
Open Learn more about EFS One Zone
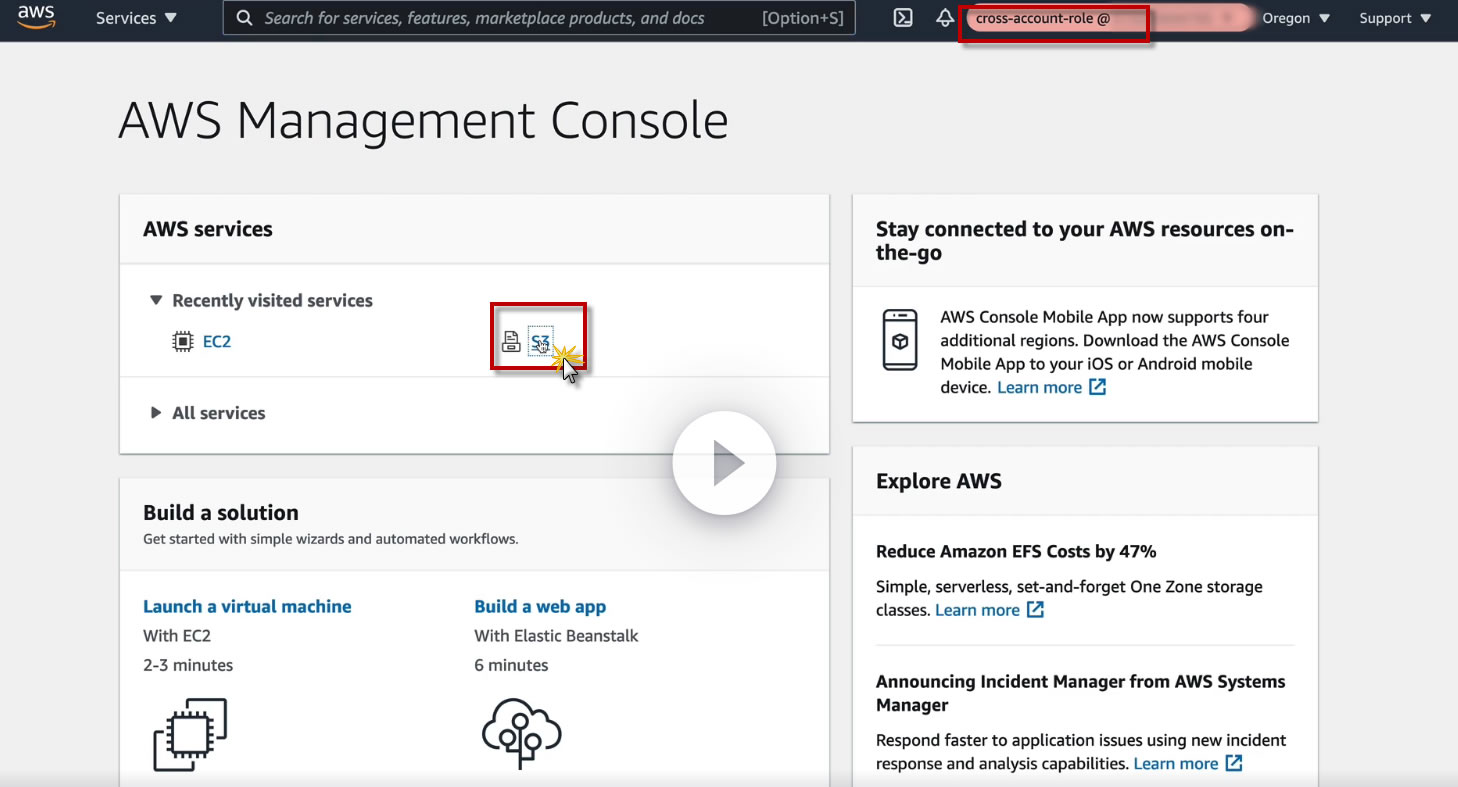click(x=989, y=610)
